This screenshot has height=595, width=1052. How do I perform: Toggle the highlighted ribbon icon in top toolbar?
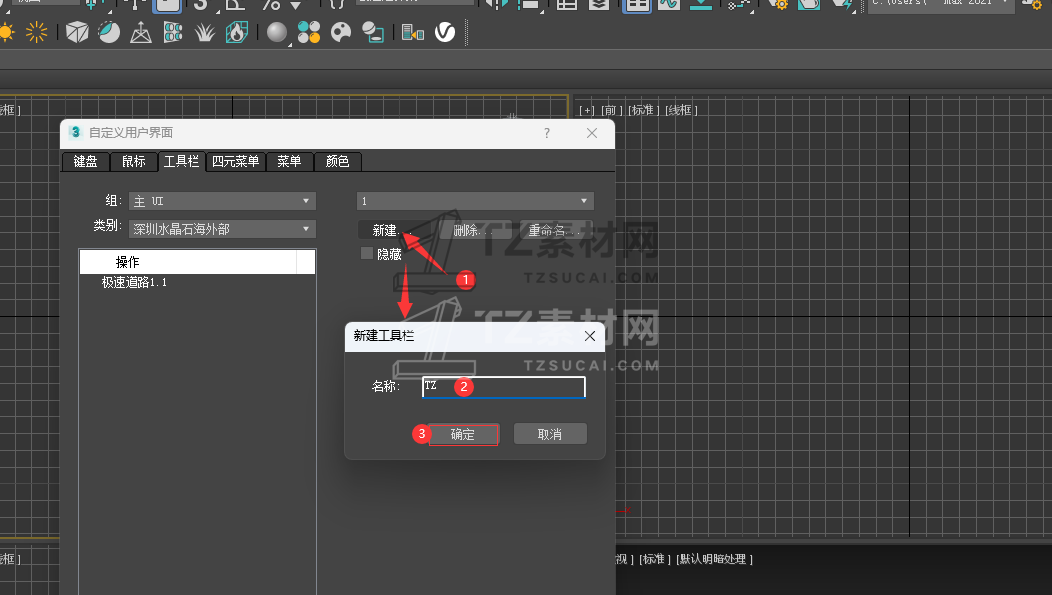[637, 5]
